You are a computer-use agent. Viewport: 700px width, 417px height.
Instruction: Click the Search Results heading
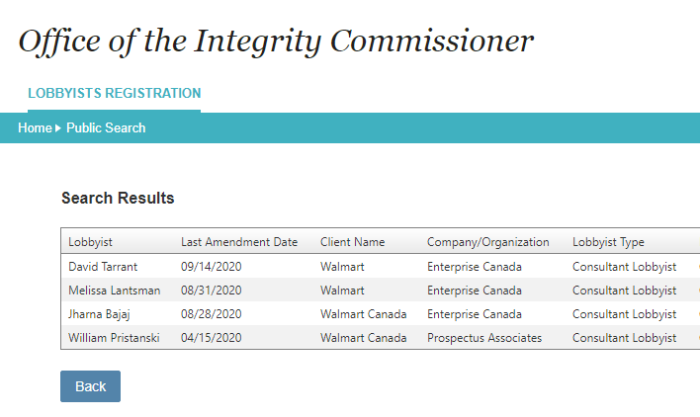click(117, 198)
